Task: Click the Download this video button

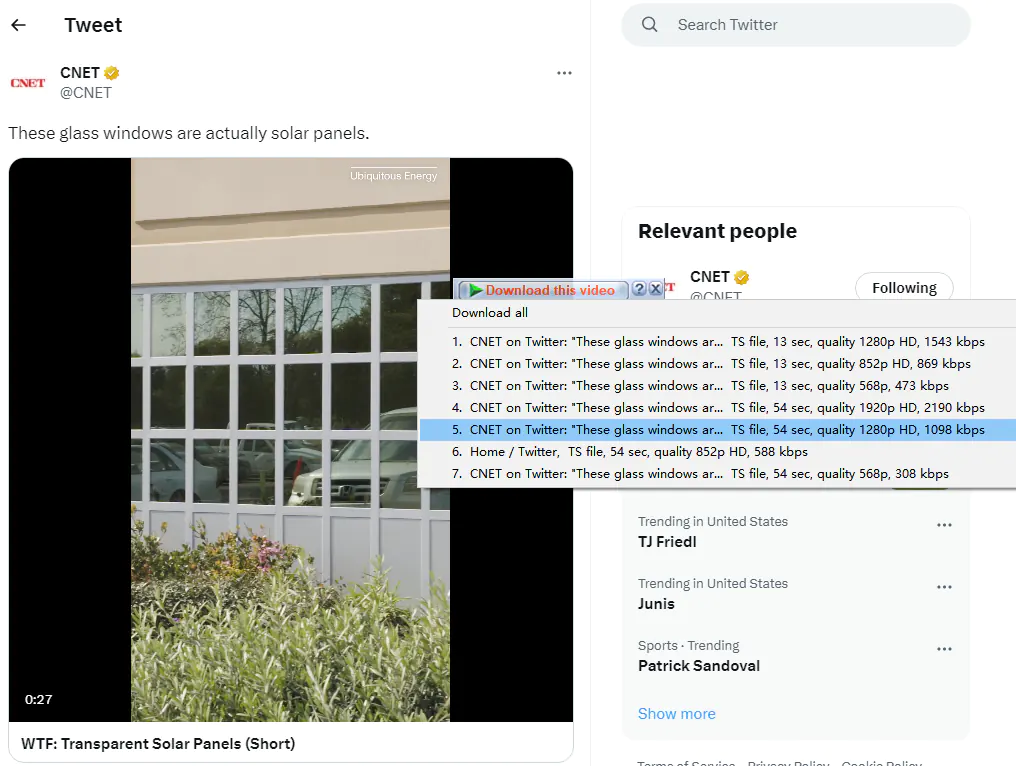Action: coord(543,290)
